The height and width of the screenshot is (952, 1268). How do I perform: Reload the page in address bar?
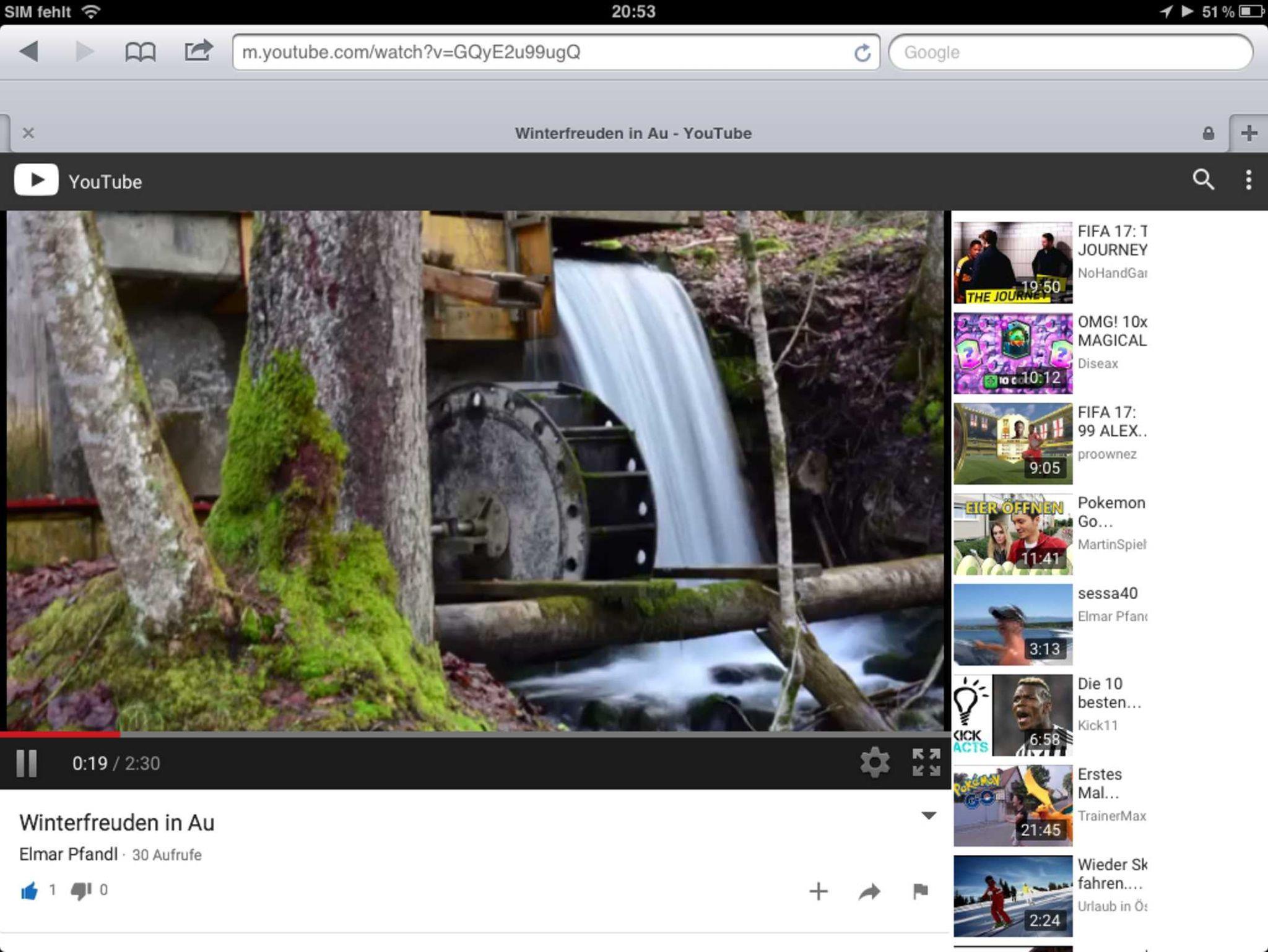862,53
